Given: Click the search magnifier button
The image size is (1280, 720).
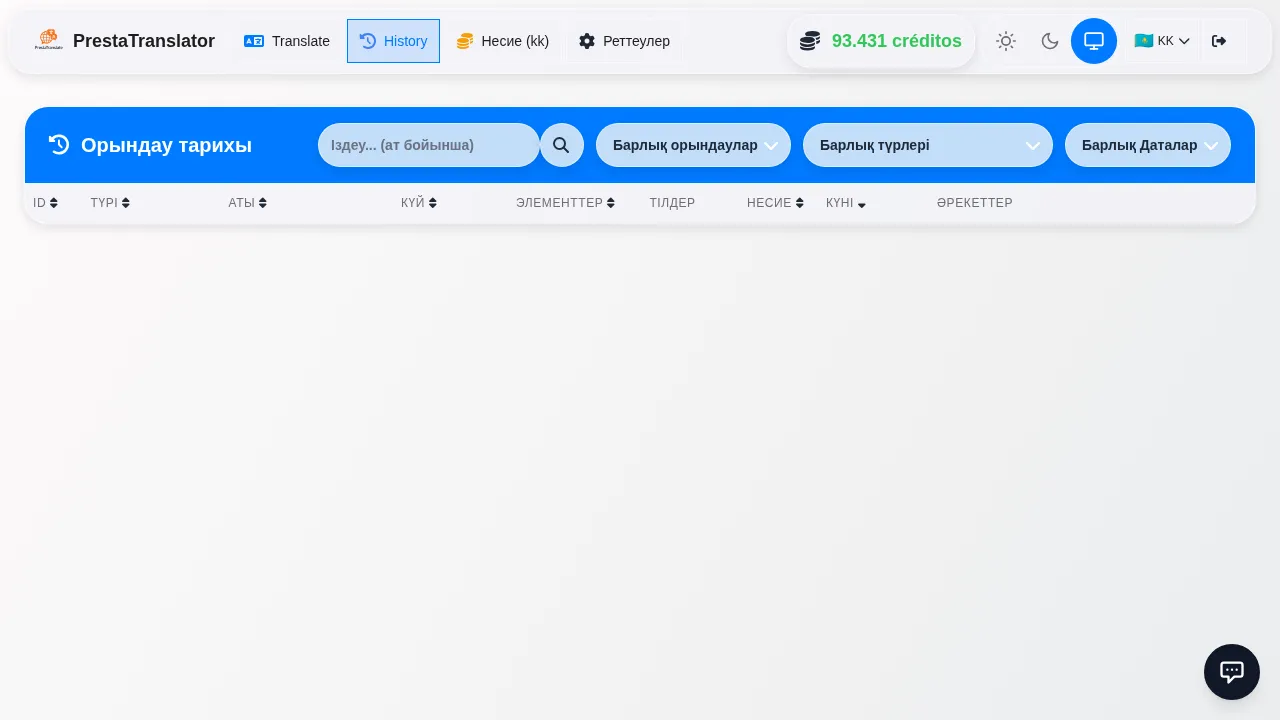Looking at the screenshot, I should 561,145.
